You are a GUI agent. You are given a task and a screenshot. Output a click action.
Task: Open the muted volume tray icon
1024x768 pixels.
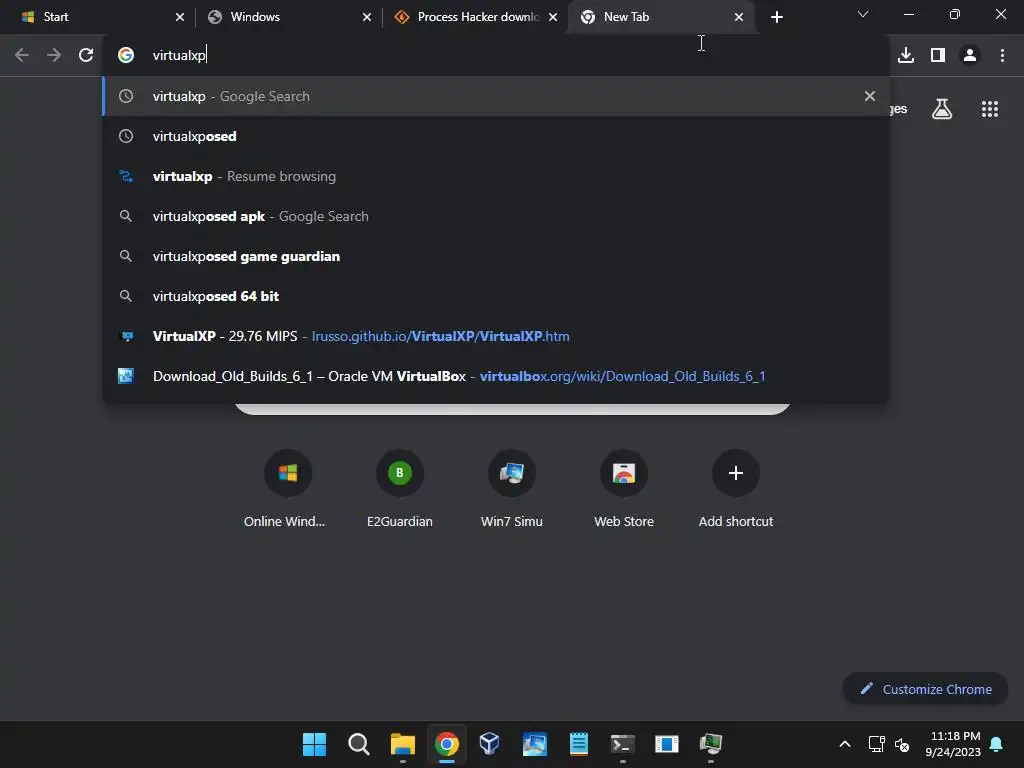click(902, 744)
